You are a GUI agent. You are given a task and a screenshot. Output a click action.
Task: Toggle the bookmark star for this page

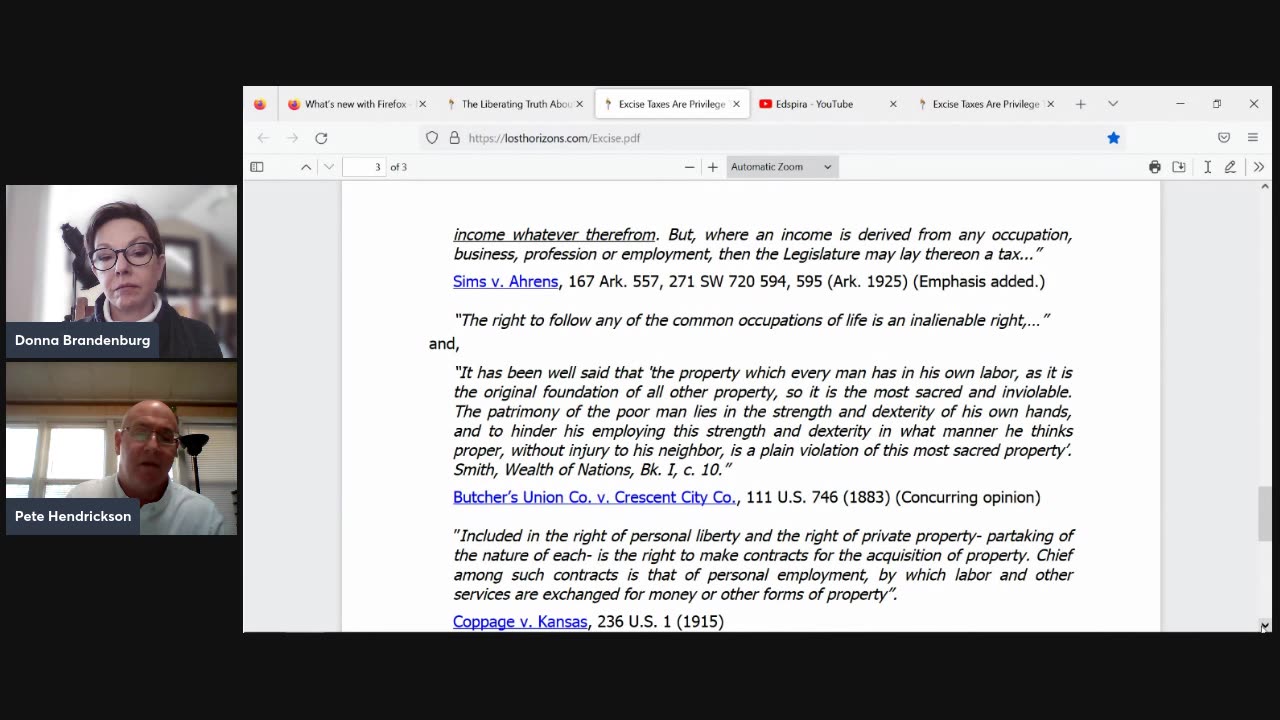1113,138
